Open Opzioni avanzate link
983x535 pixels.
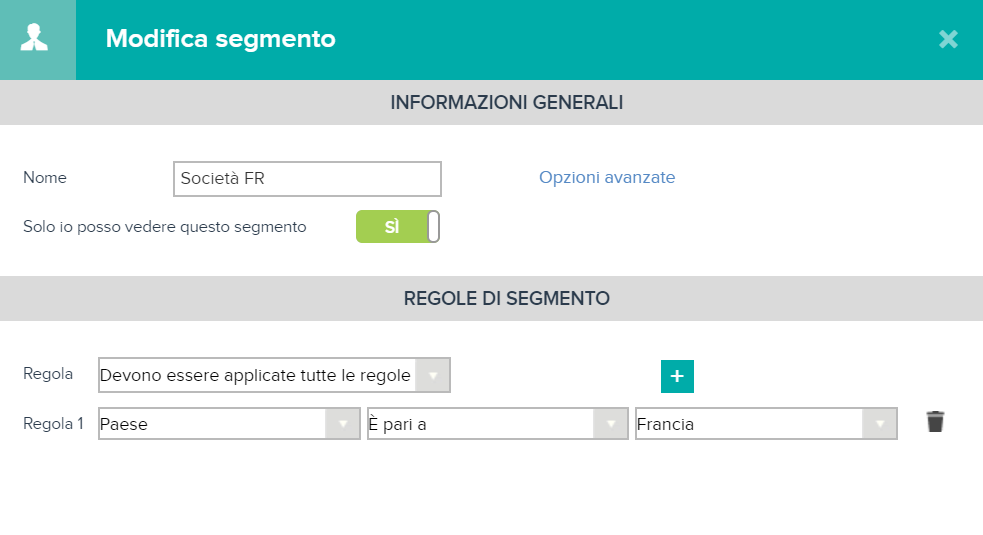point(607,177)
